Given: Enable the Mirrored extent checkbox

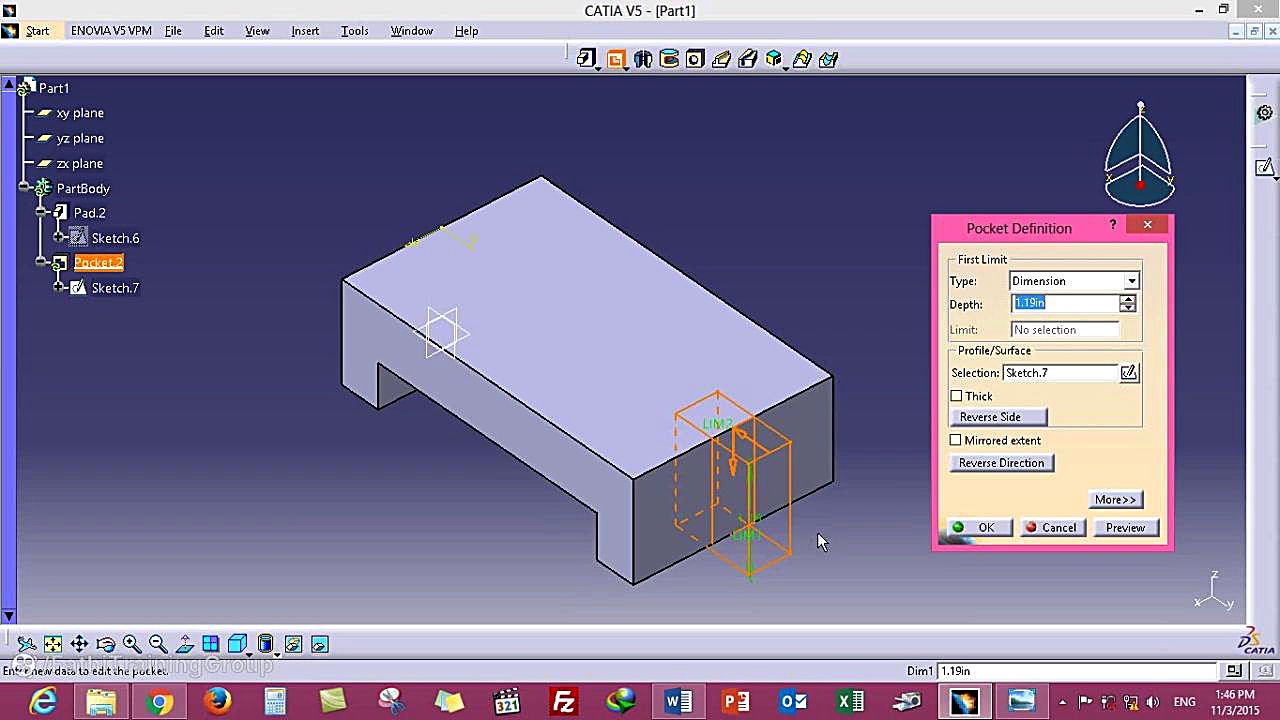Looking at the screenshot, I should (x=956, y=440).
